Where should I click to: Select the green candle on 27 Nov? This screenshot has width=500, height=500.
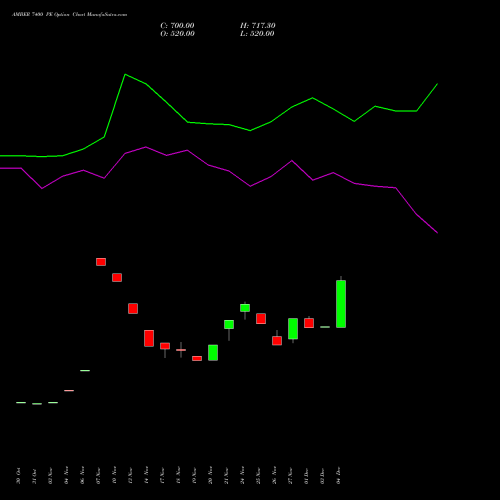(293, 329)
